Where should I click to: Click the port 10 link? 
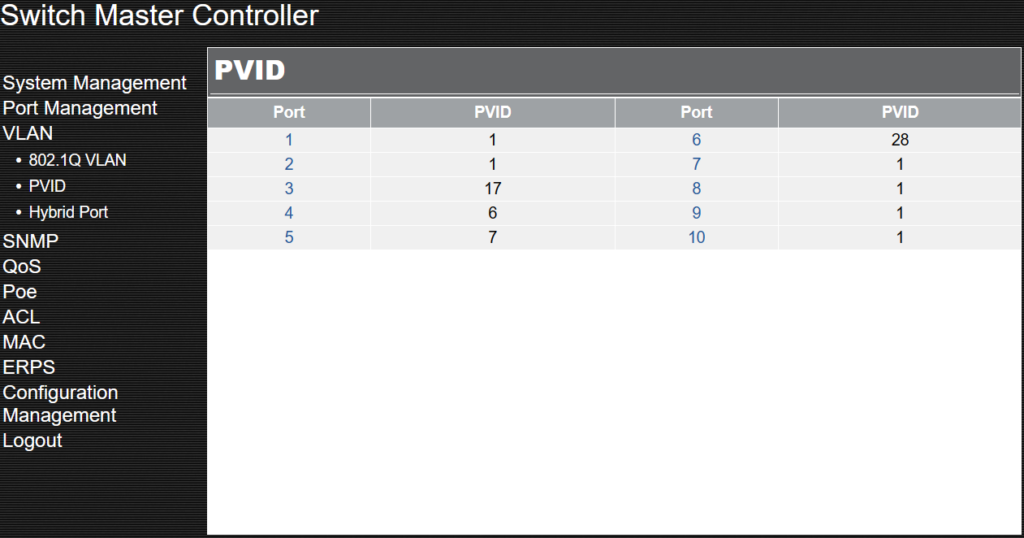pyautogui.click(x=696, y=237)
